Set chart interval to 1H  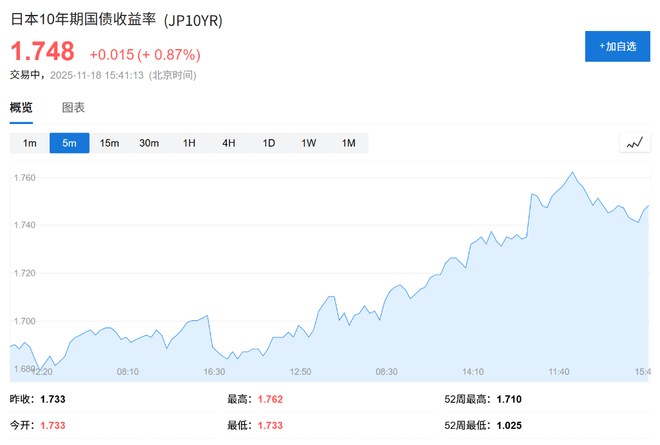pyautogui.click(x=189, y=143)
